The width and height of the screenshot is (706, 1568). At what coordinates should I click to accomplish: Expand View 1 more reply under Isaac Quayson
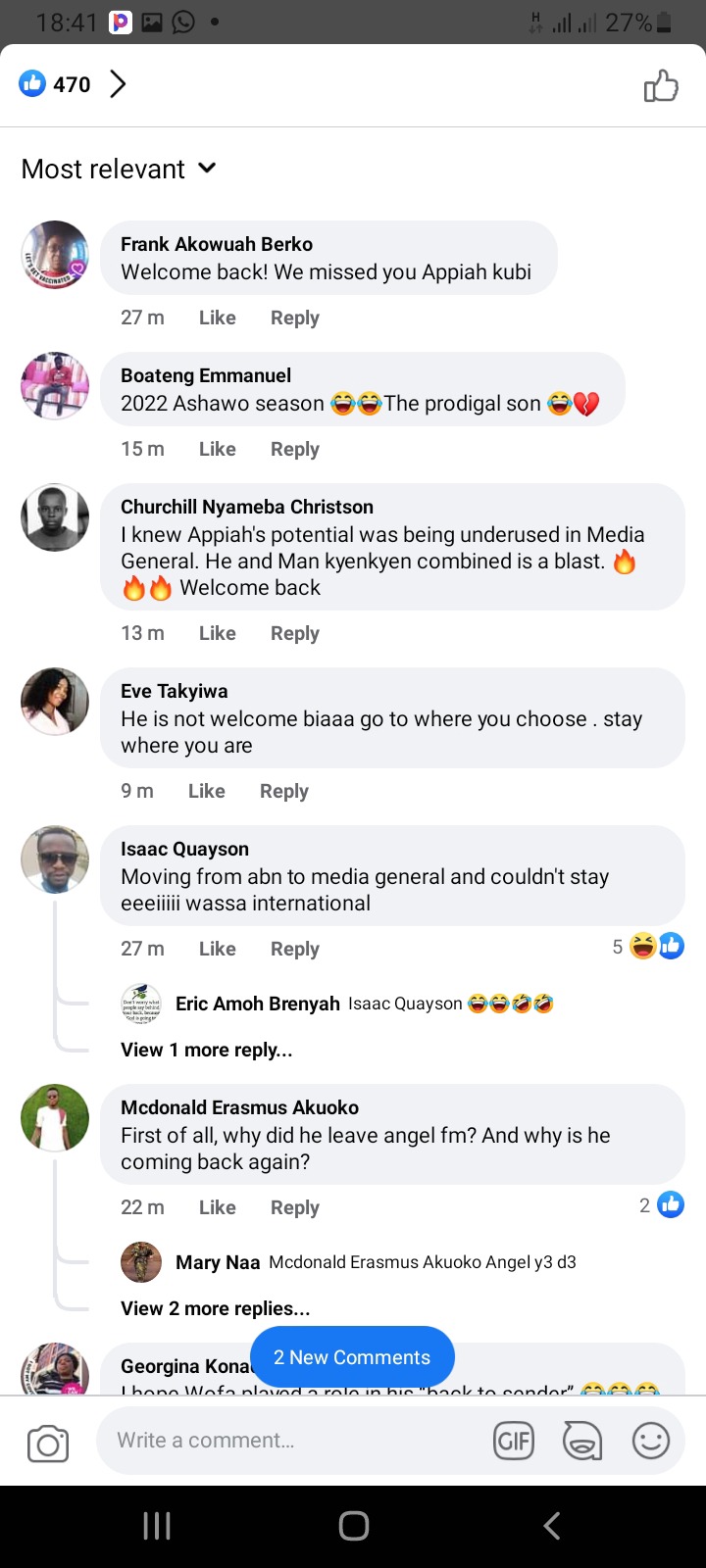pyautogui.click(x=206, y=1050)
